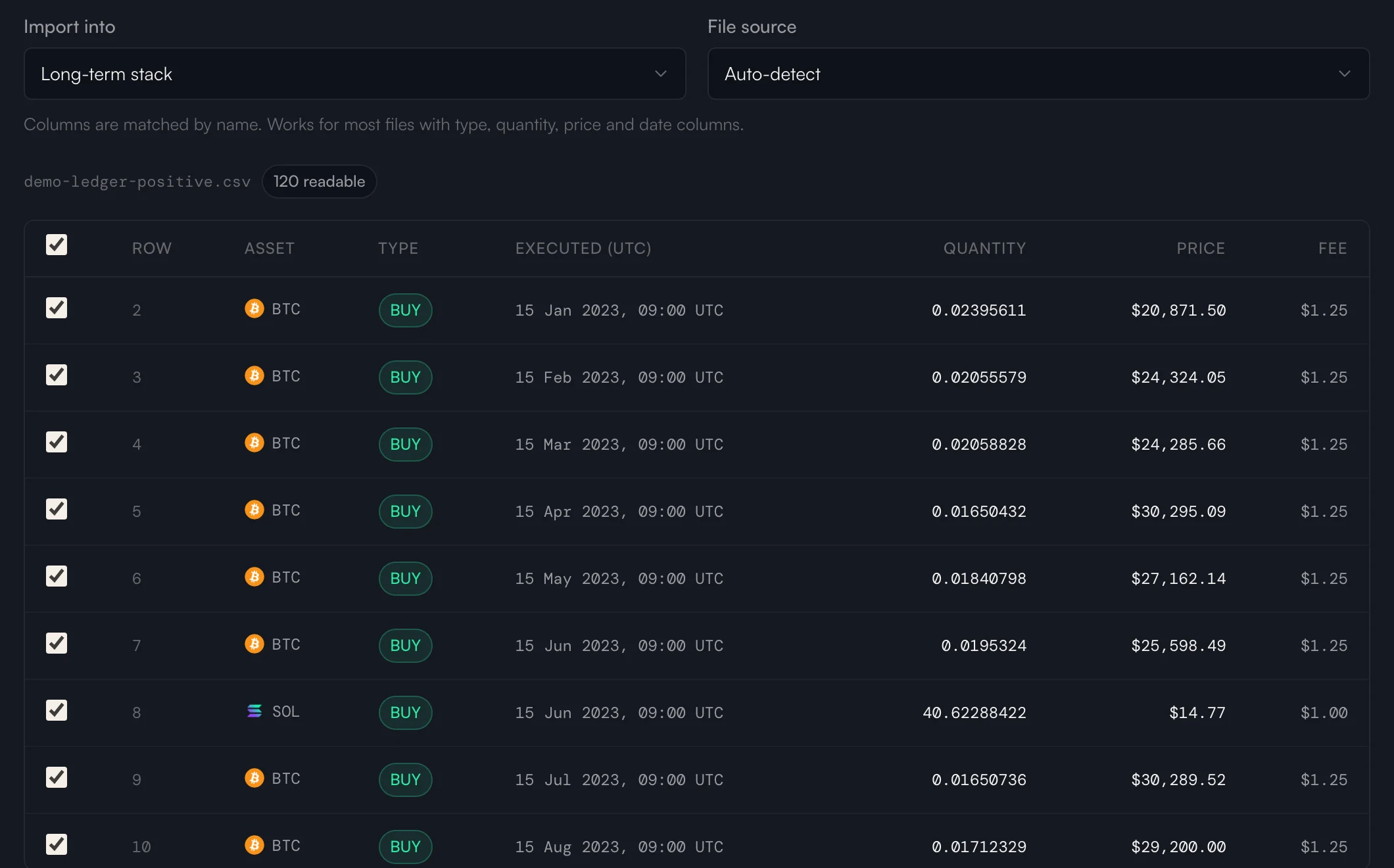Click the Bitcoin icon in row 10
This screenshot has height=868, width=1394.
tap(254, 845)
